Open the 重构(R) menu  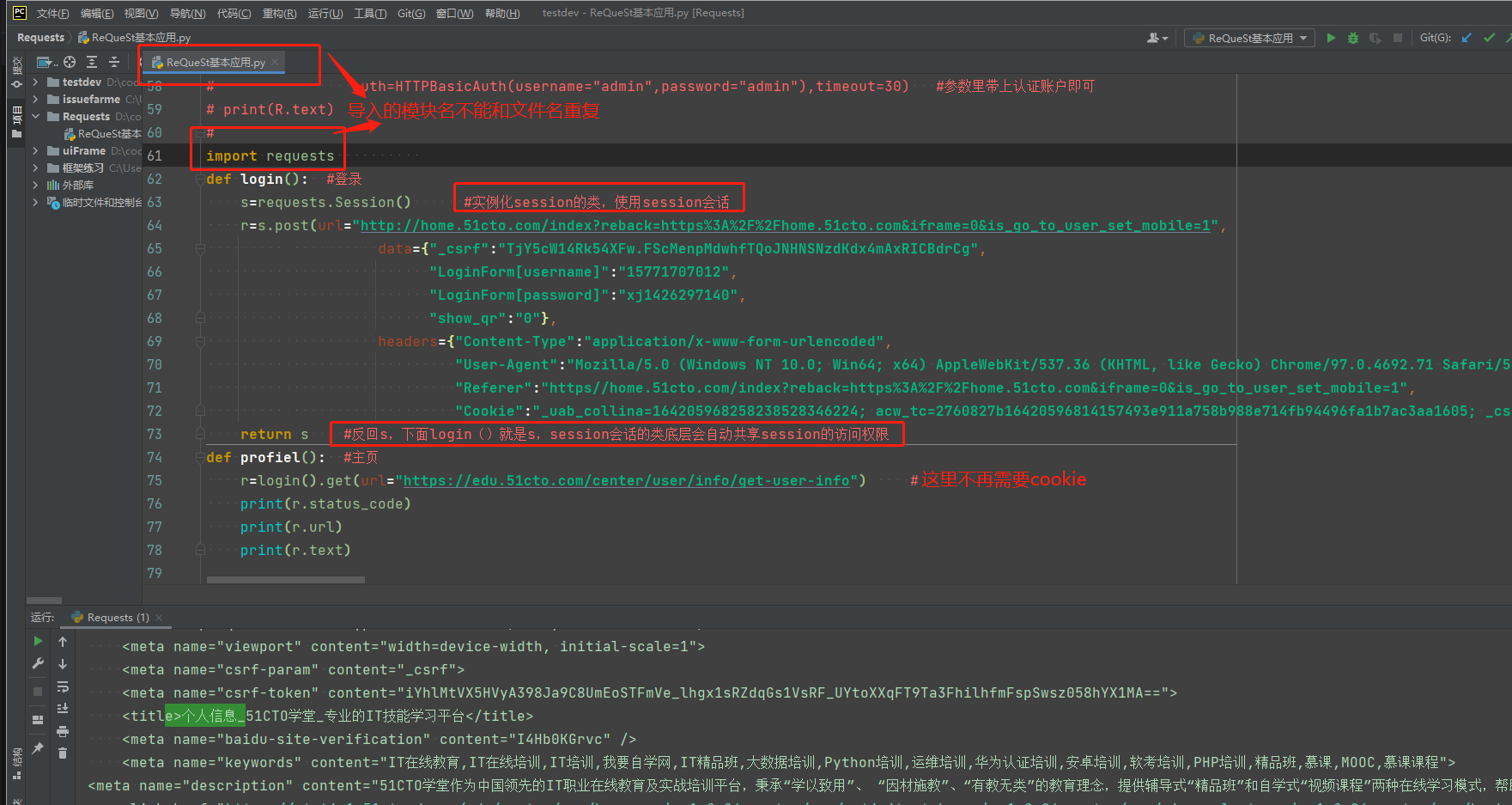(x=280, y=13)
